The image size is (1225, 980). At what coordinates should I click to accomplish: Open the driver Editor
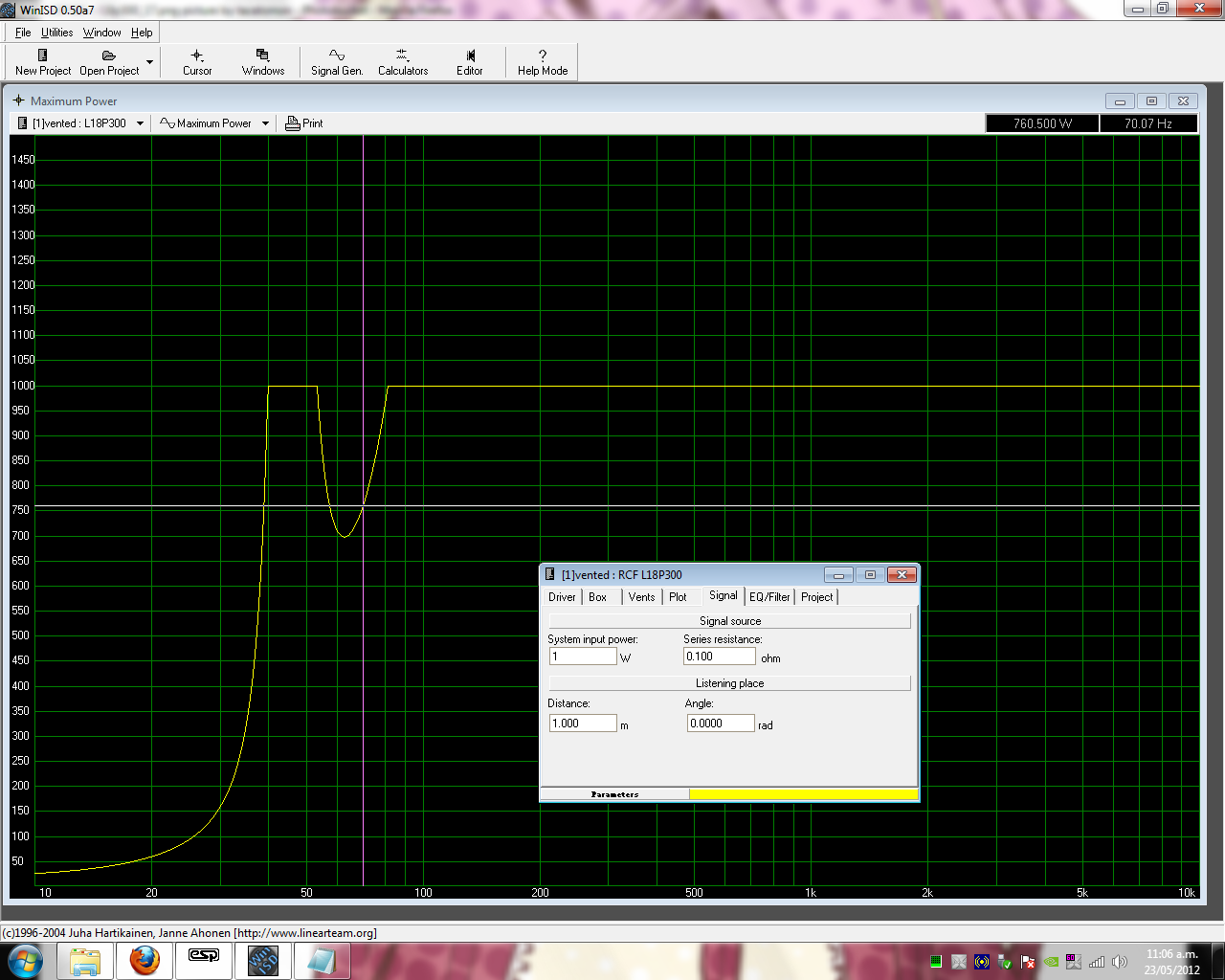click(469, 62)
